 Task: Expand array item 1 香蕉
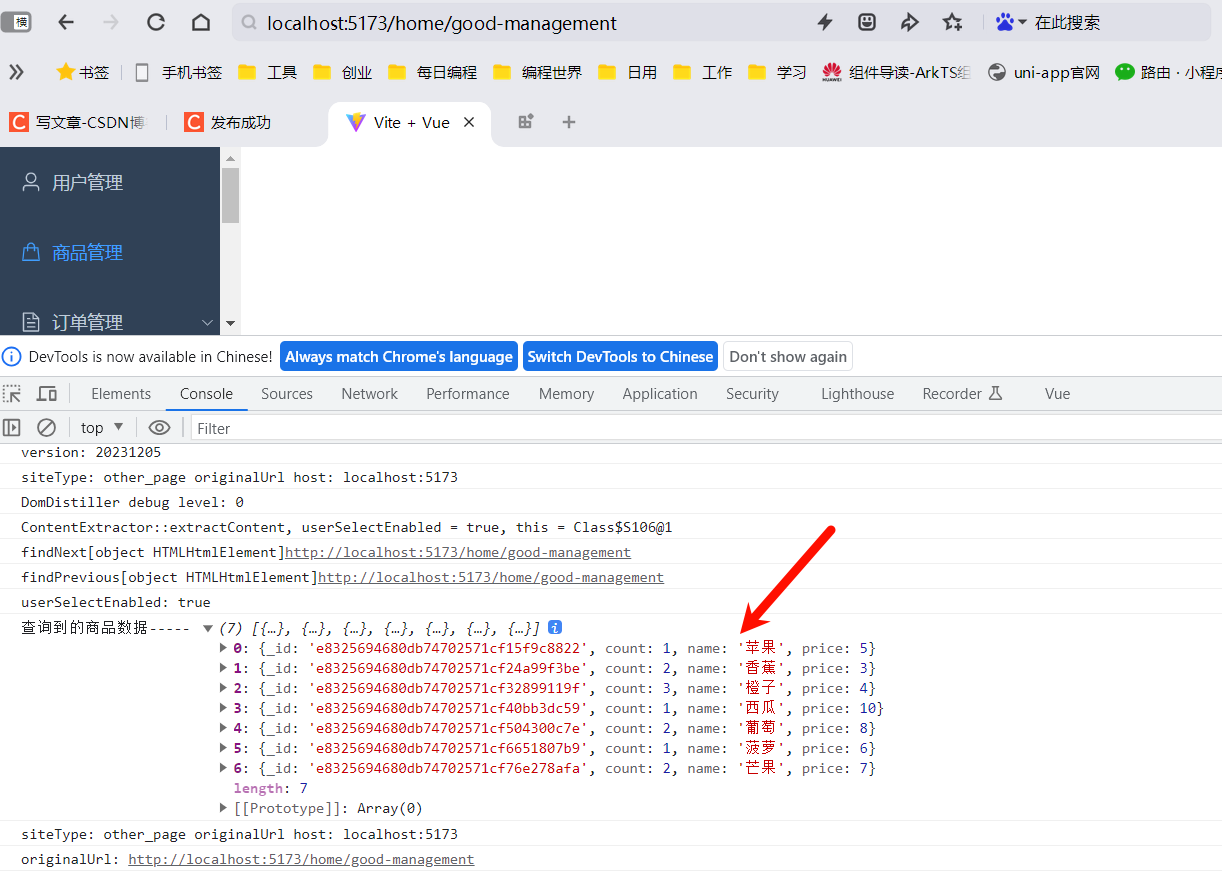[x=223, y=668]
